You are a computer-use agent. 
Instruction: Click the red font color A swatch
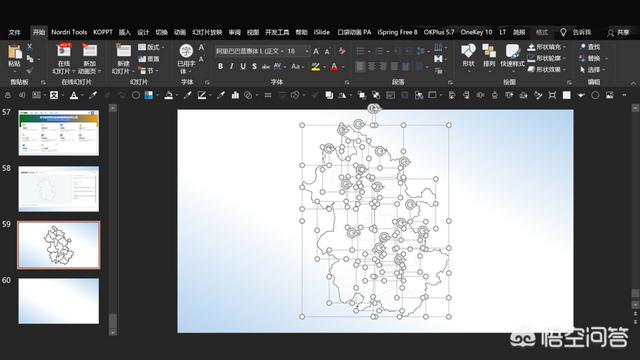pos(334,67)
